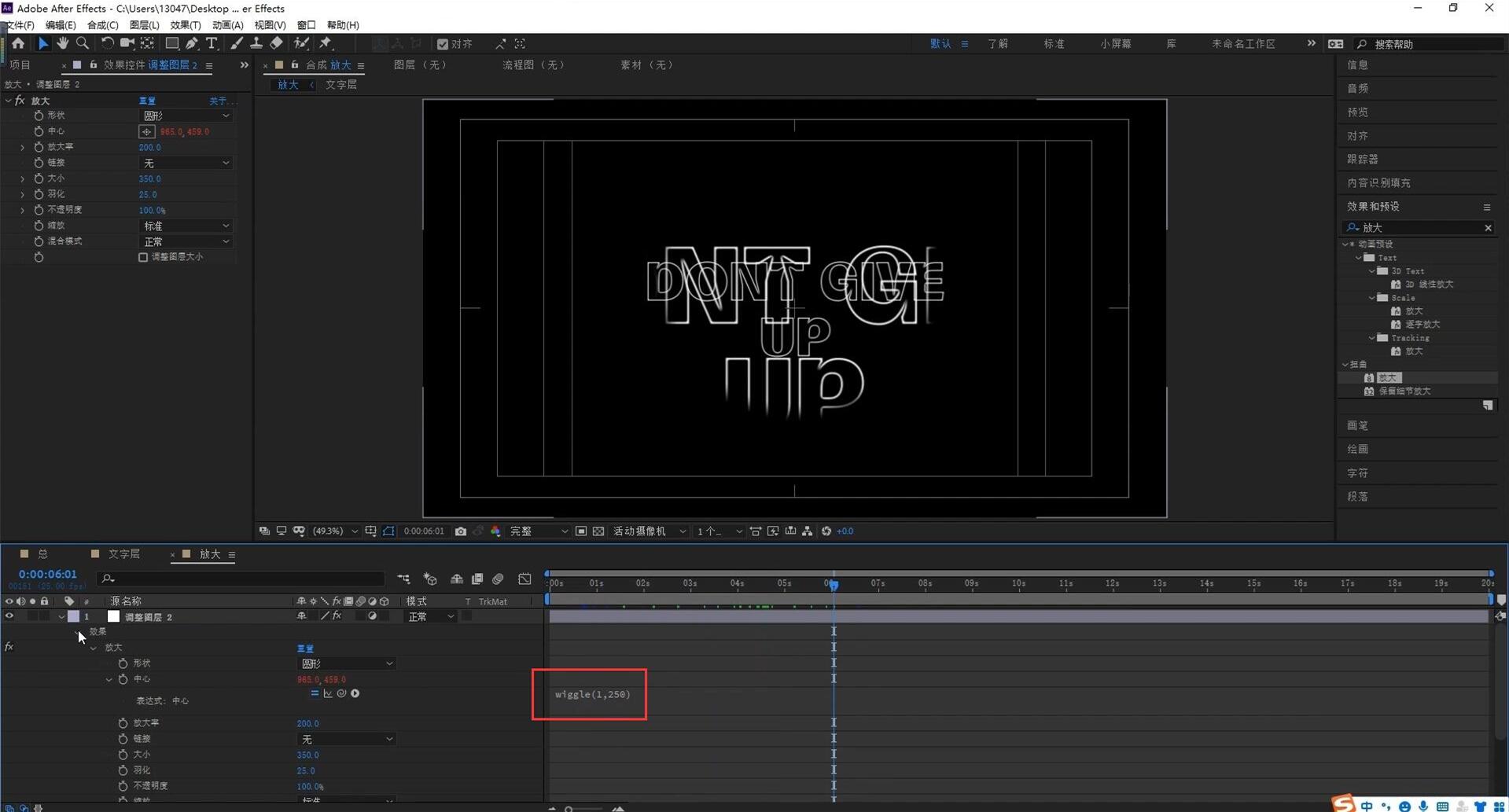Select the Clone Stamp tool

256,44
